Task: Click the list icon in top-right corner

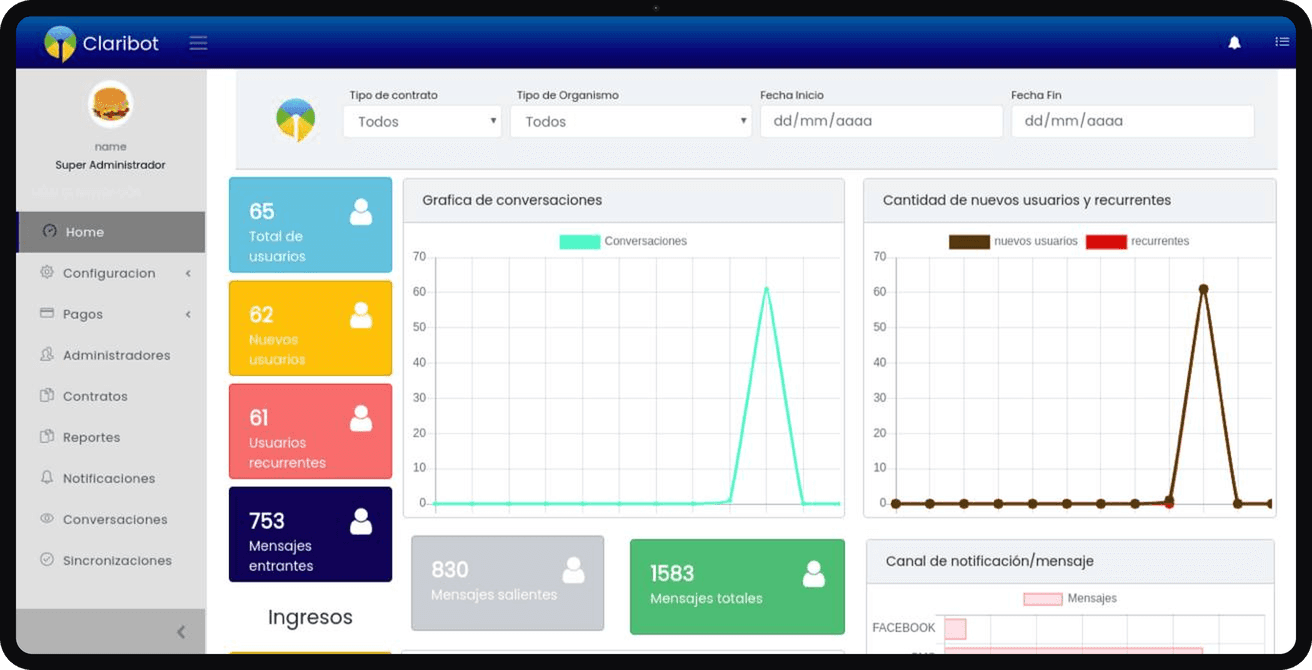Action: click(1282, 41)
